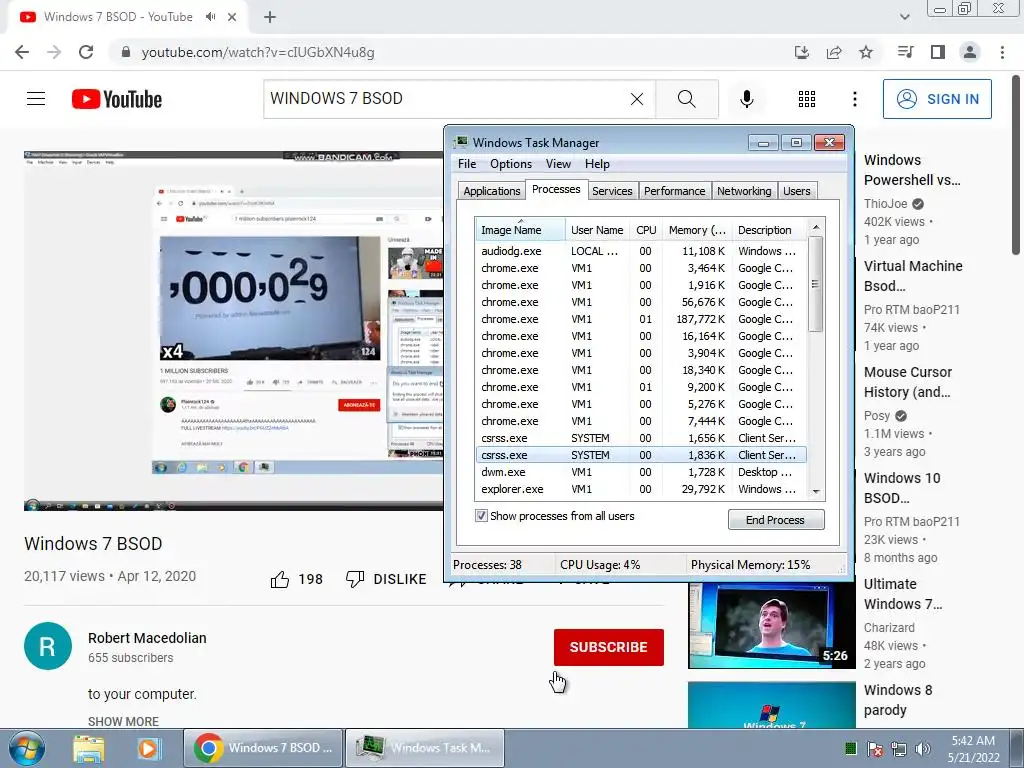Screen dimensions: 1024x768
Task: Switch to the Users tab
Action: tap(797, 191)
